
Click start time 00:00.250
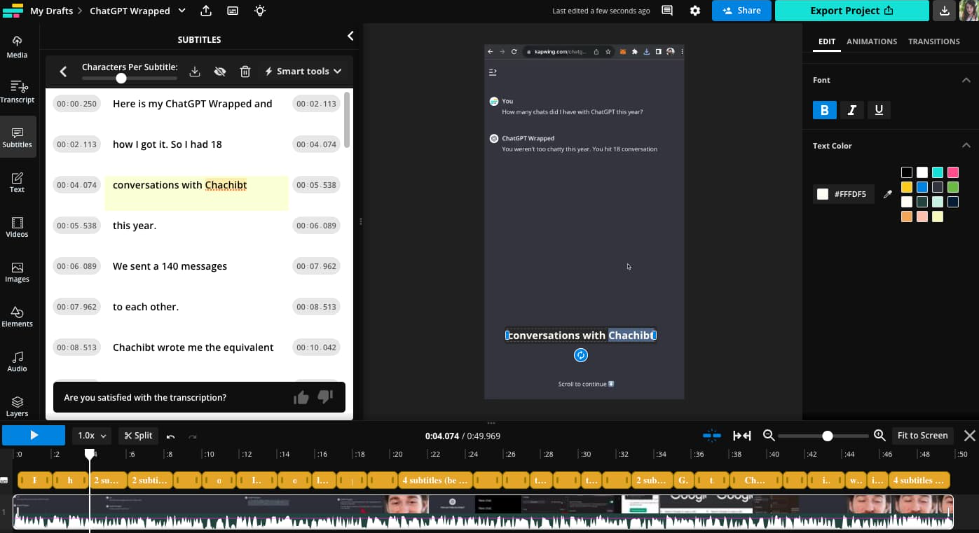76,104
